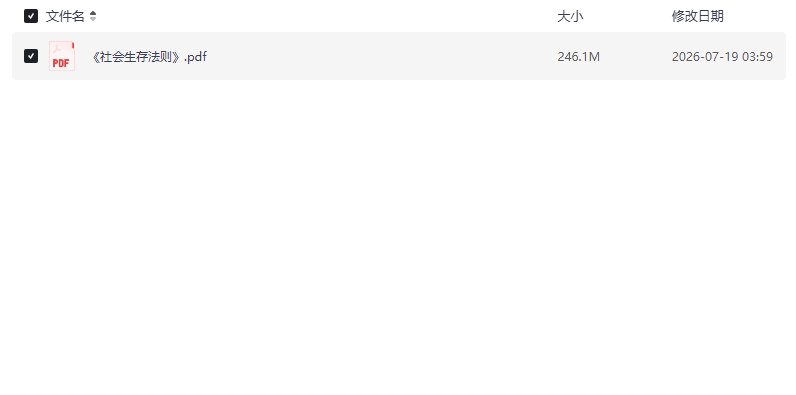Click the downward sort arrow beside 文件名

(93, 19)
